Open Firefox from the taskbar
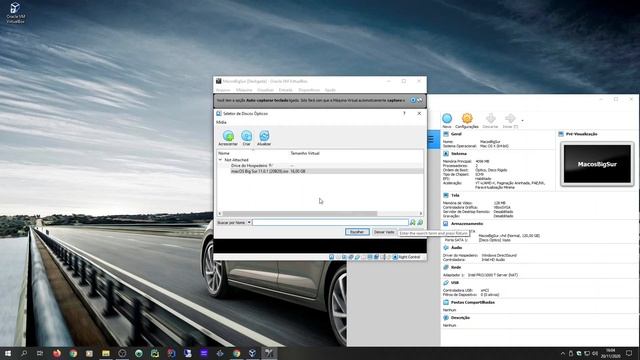 tap(57, 353)
